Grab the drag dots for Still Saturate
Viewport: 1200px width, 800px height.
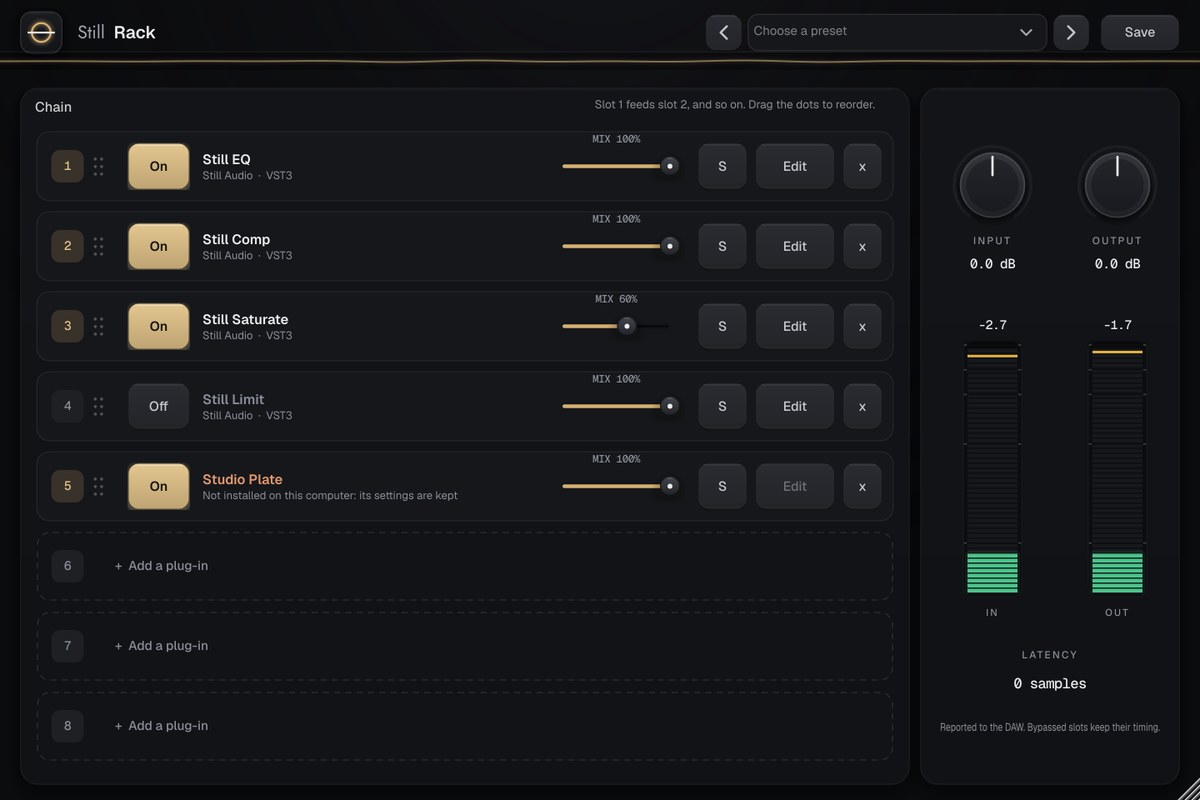[98, 326]
